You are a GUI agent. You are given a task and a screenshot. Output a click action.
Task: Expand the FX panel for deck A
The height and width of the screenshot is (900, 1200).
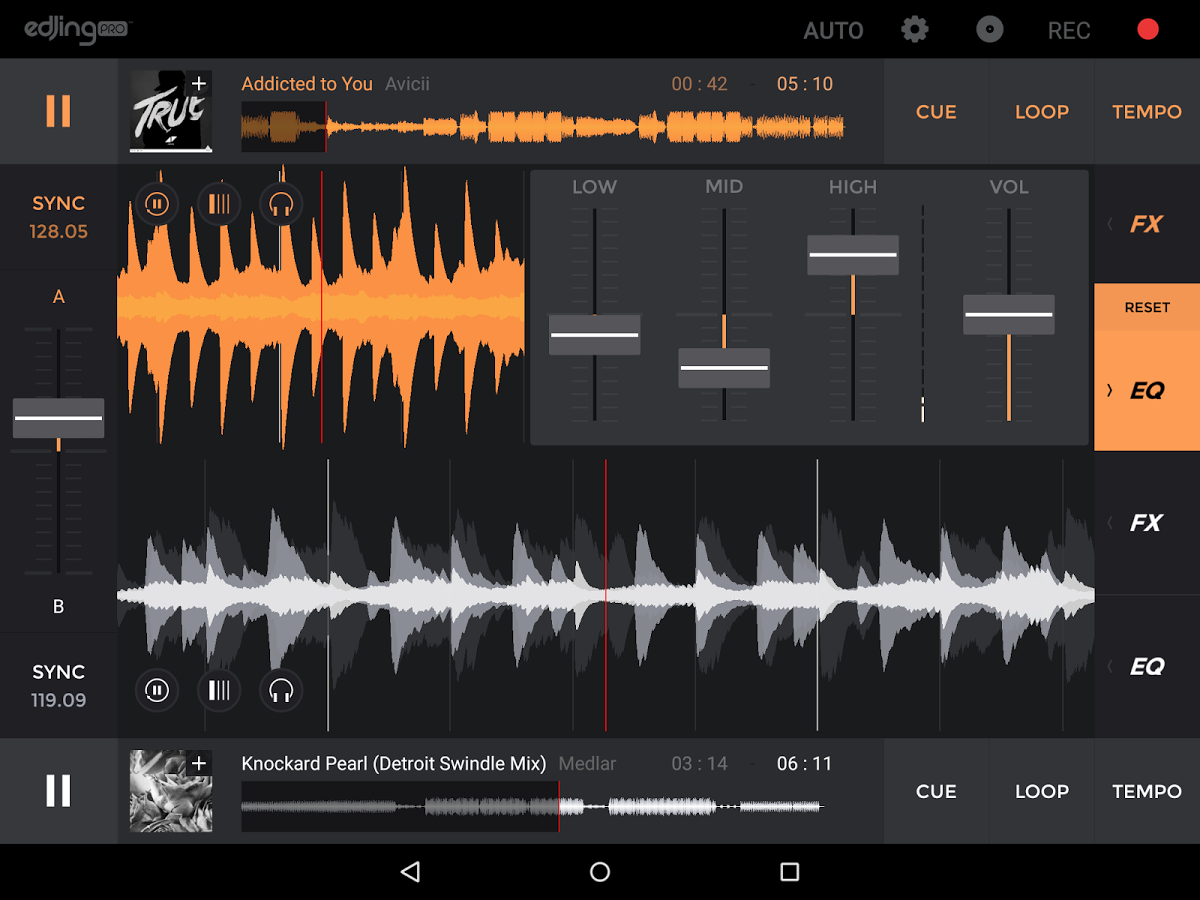[1146, 224]
